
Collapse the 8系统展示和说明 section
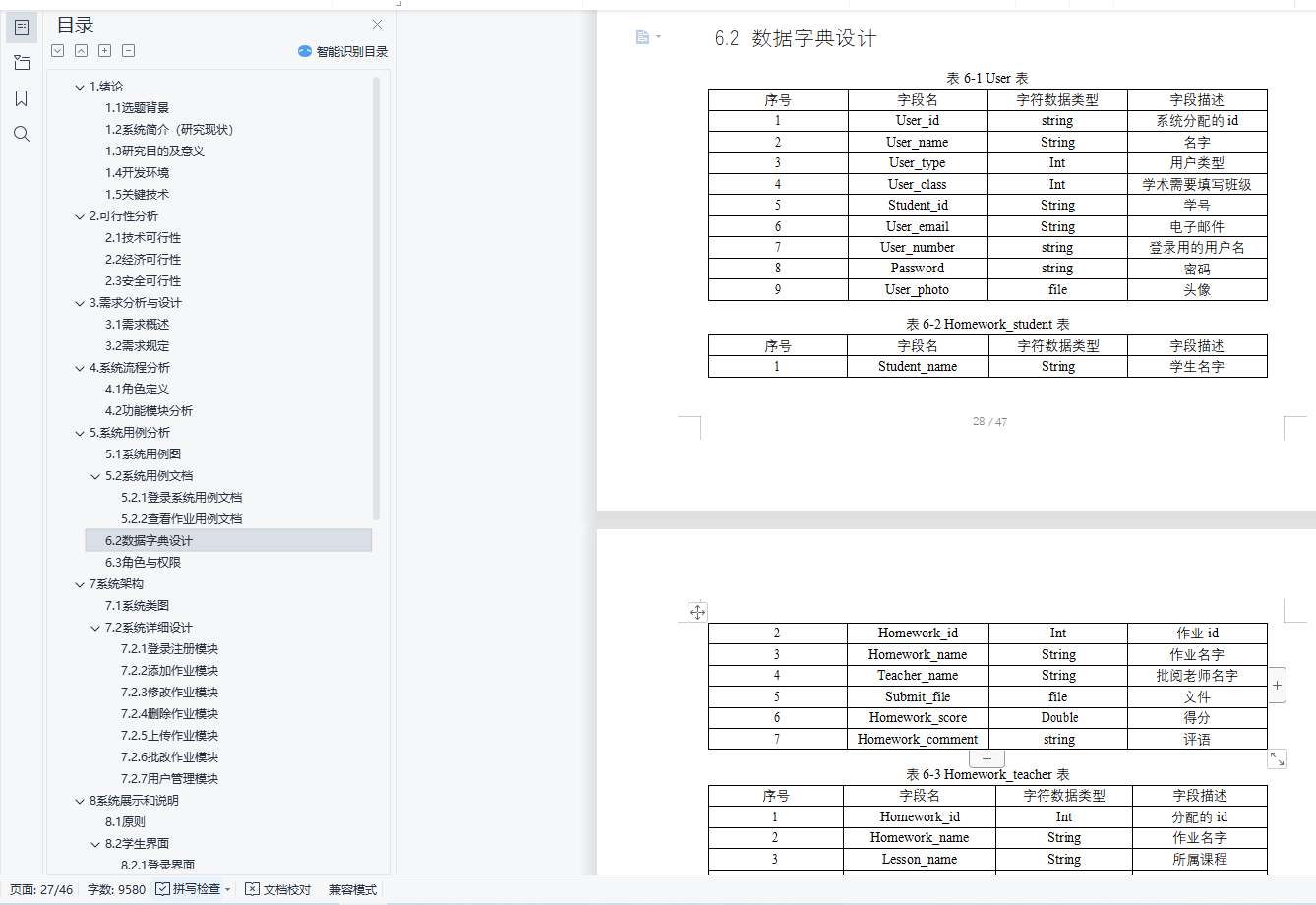[80, 801]
